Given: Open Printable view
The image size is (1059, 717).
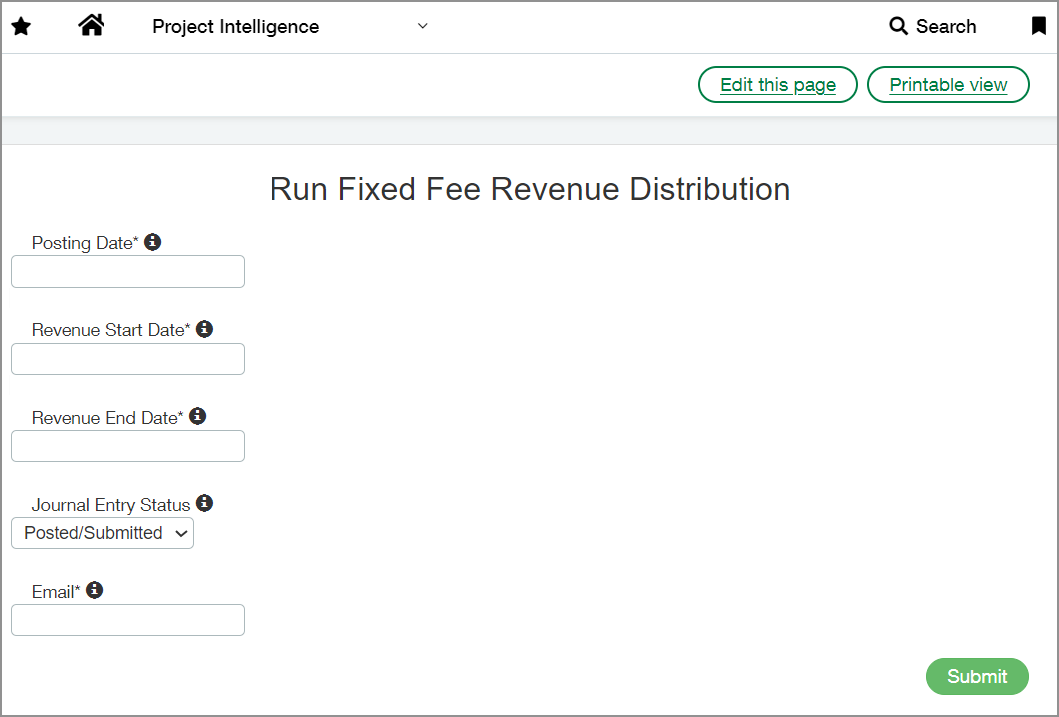Looking at the screenshot, I should point(948,84).
